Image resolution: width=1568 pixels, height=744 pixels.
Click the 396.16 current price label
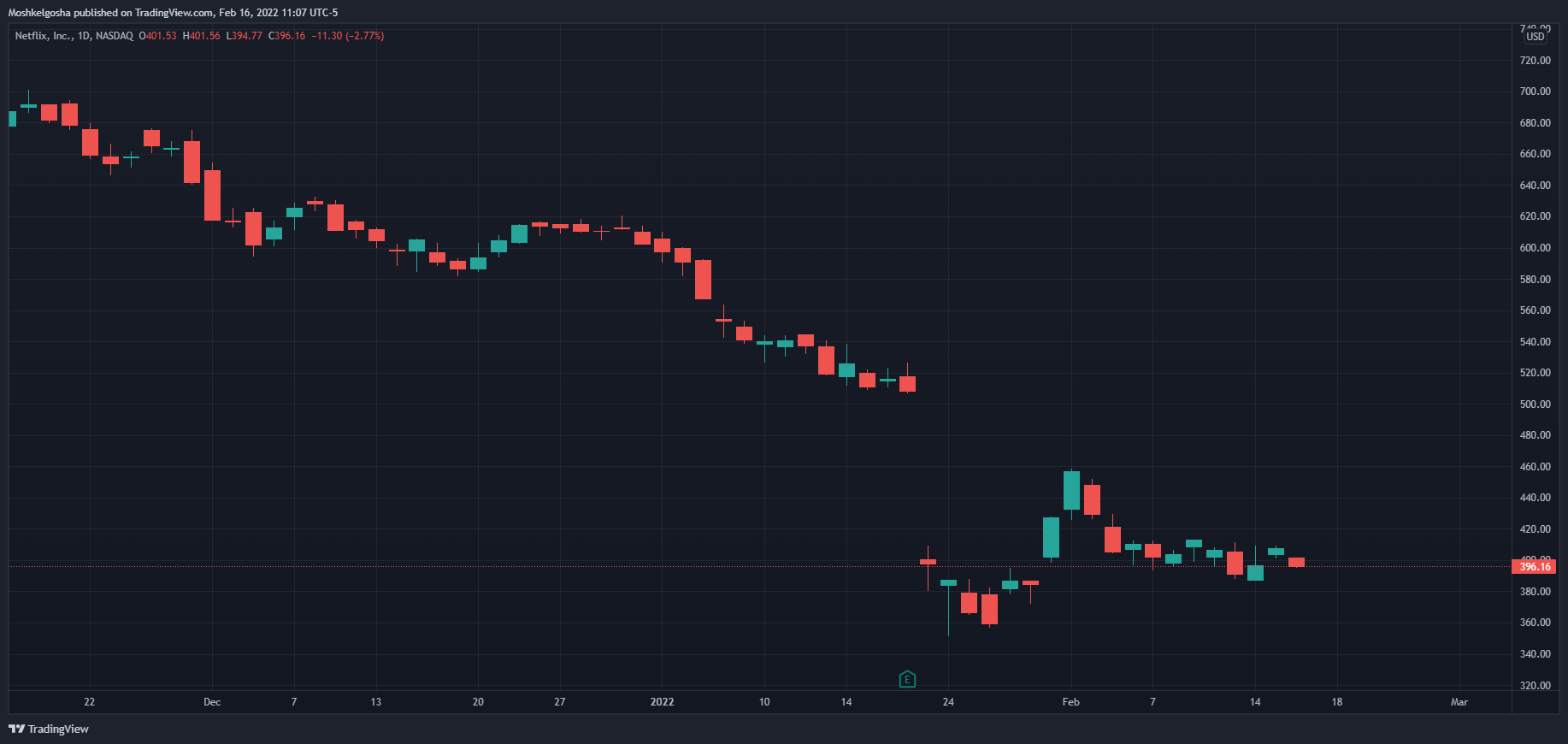(x=1535, y=566)
